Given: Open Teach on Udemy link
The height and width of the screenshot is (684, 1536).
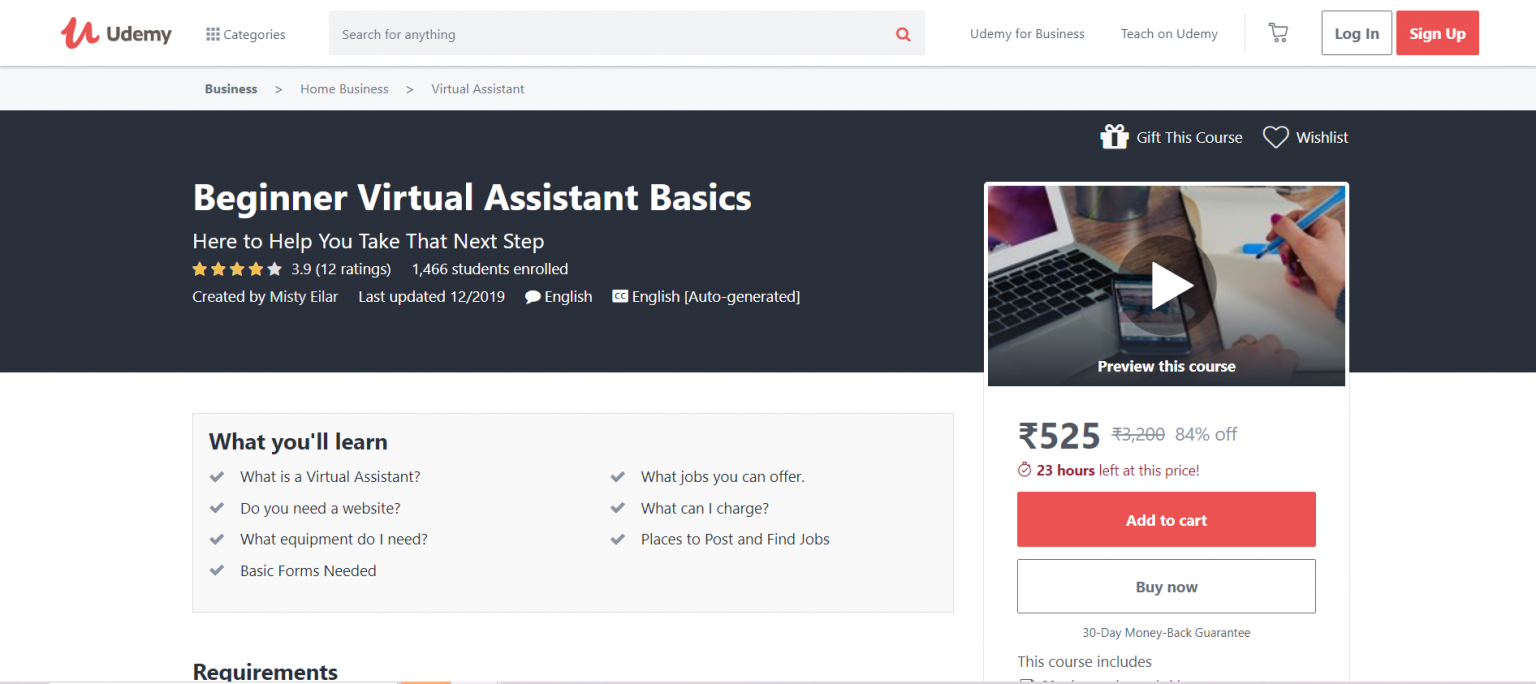Looking at the screenshot, I should [x=1169, y=34].
